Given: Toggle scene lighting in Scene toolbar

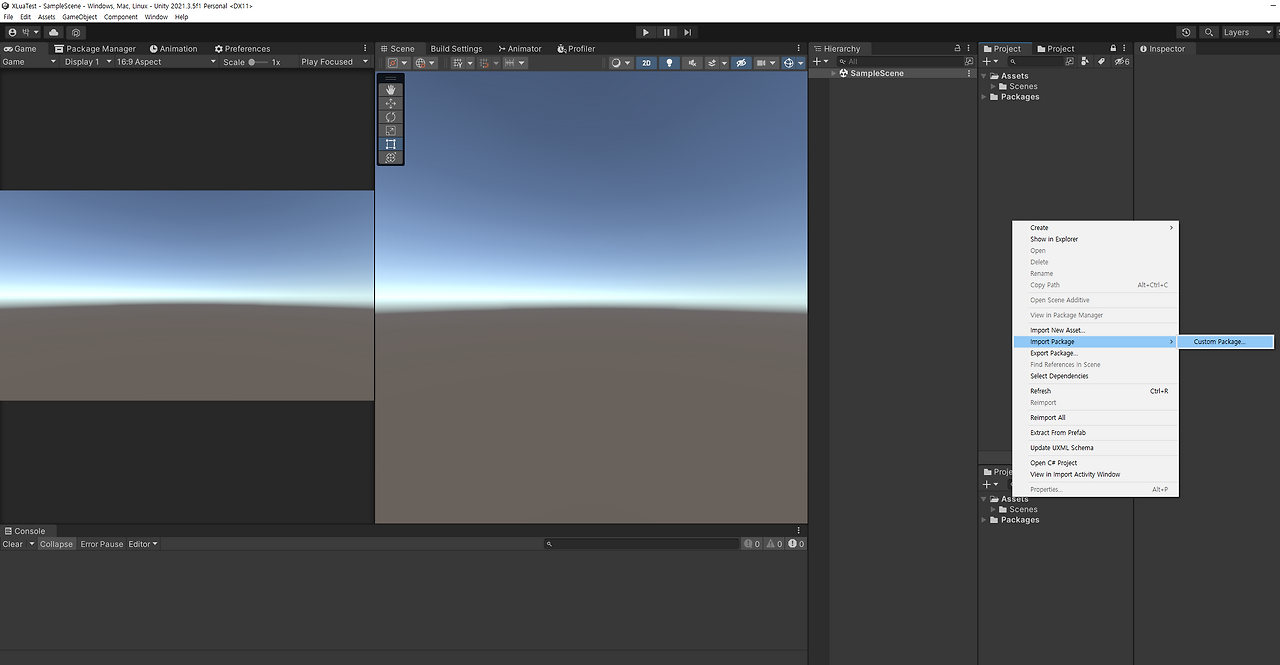Looking at the screenshot, I should coord(670,62).
